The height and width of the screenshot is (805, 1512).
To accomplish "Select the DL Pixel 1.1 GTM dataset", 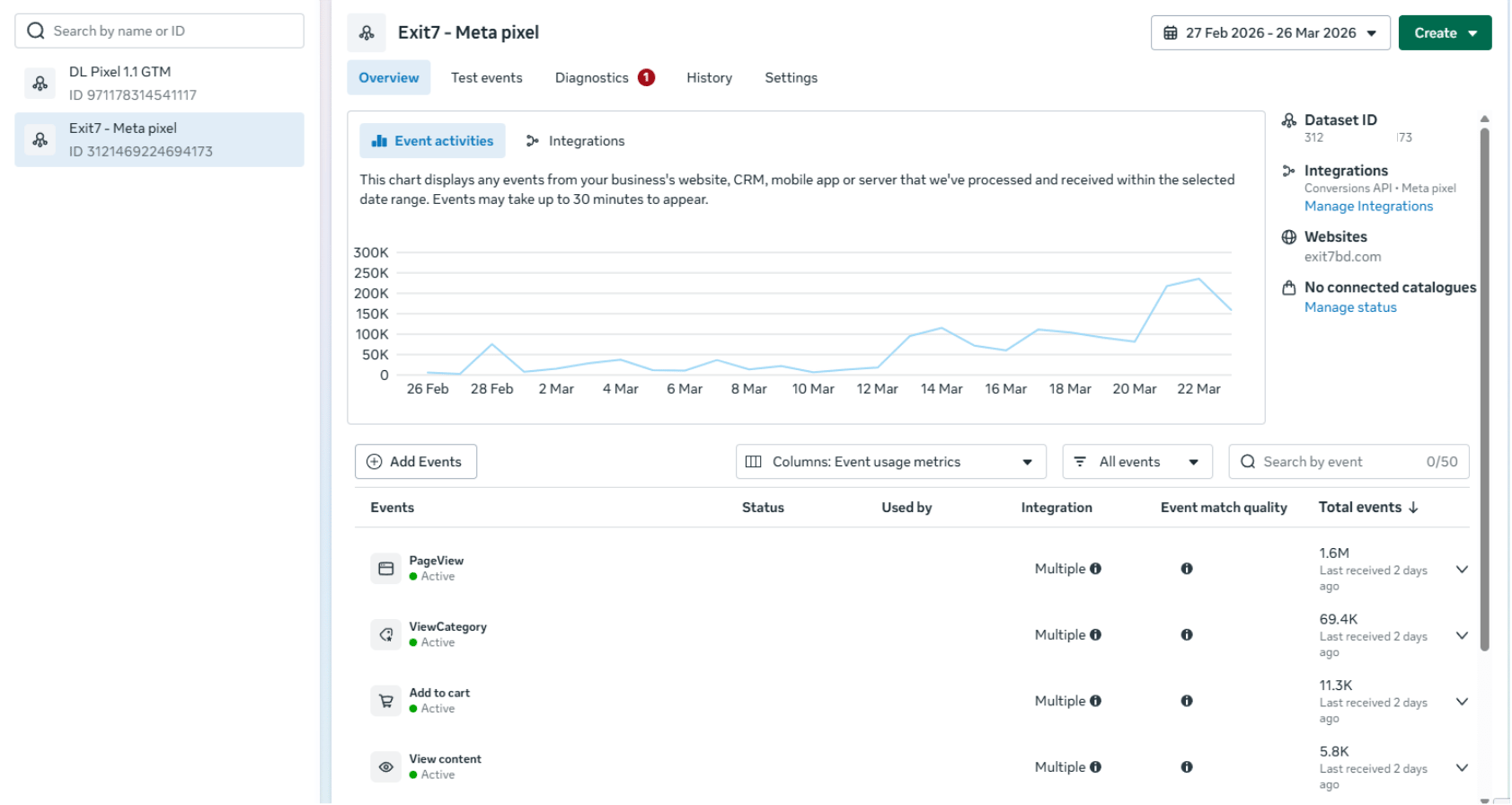I will 159,83.
